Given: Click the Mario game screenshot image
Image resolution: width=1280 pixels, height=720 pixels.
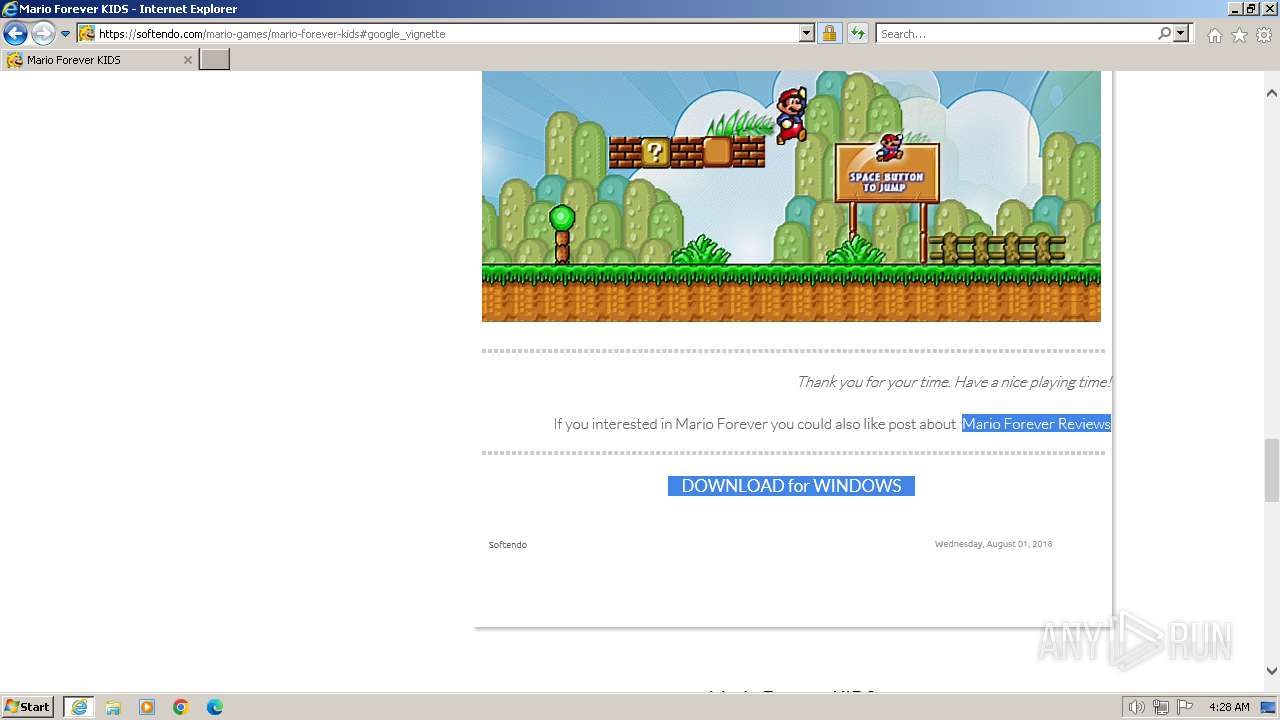Looking at the screenshot, I should click(791, 196).
